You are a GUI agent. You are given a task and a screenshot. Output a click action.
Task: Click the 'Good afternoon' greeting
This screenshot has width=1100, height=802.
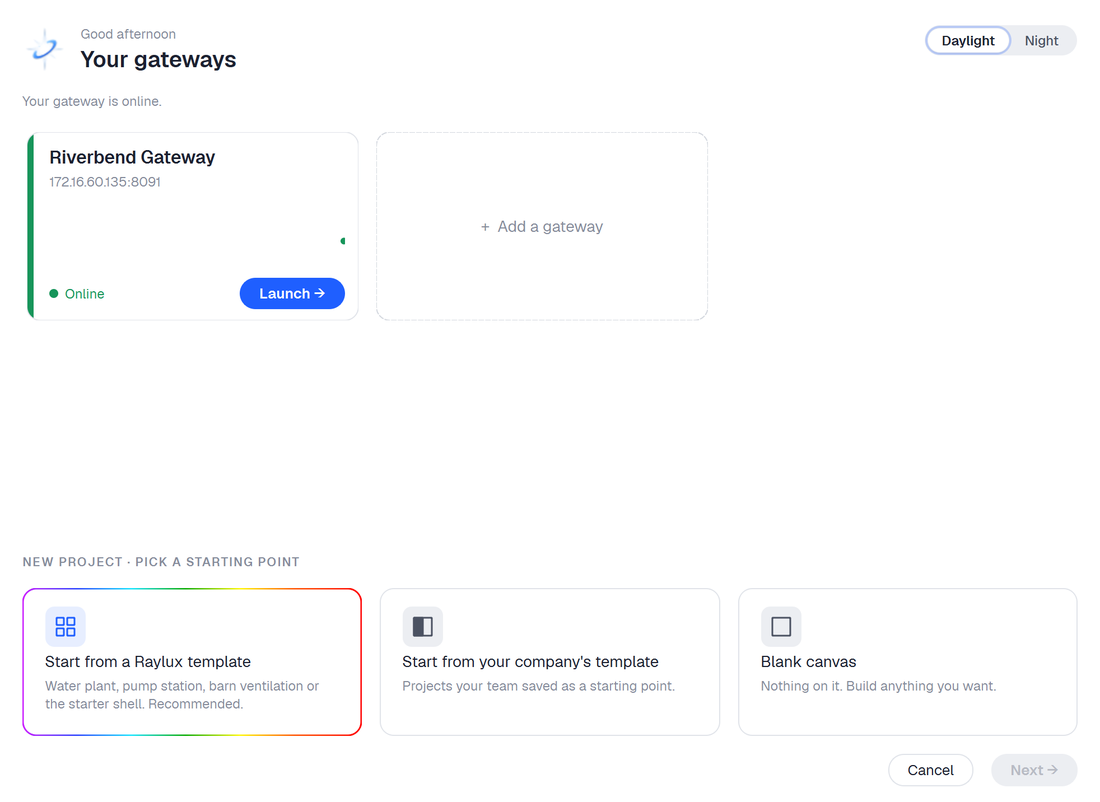(x=128, y=34)
